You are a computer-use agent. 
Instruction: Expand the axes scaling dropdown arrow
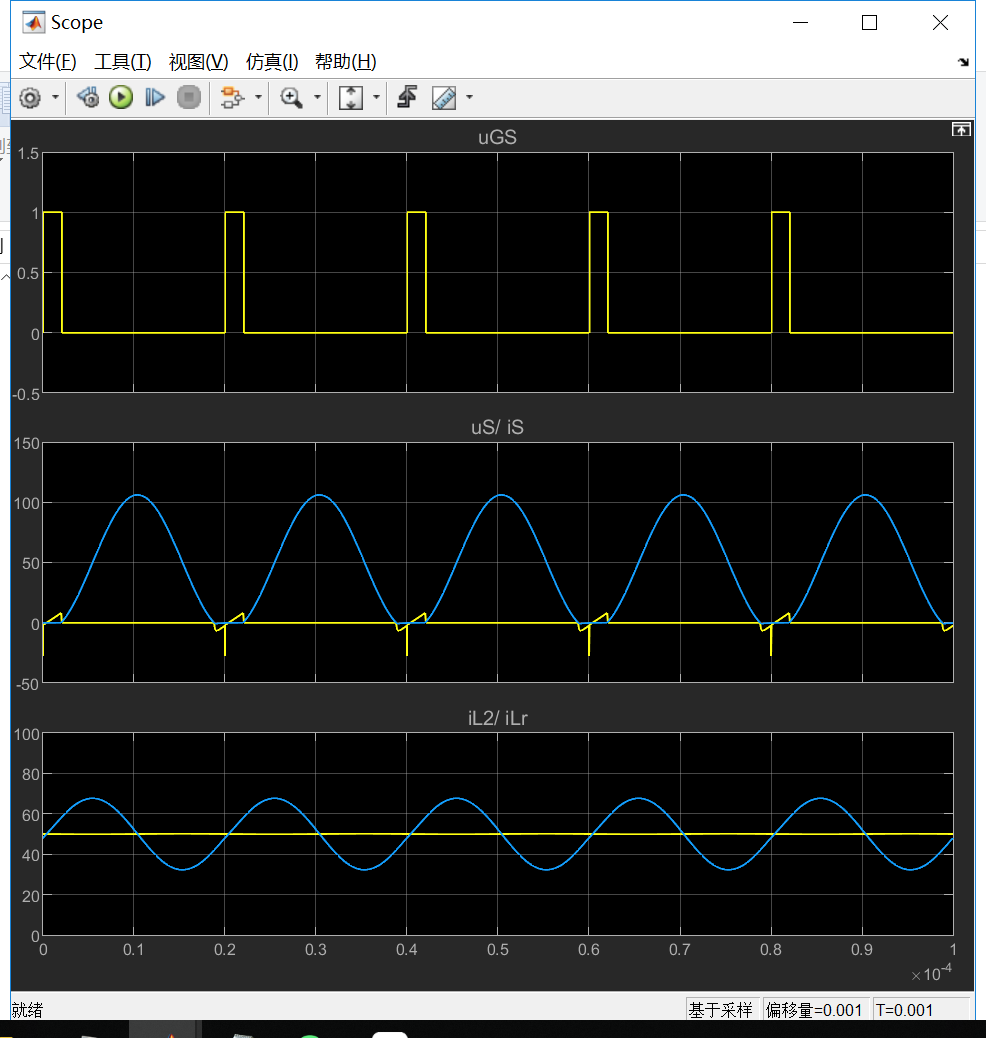(x=376, y=97)
